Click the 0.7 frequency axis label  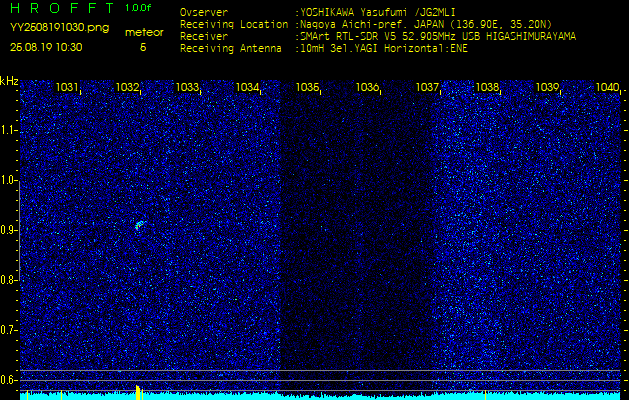point(8,330)
